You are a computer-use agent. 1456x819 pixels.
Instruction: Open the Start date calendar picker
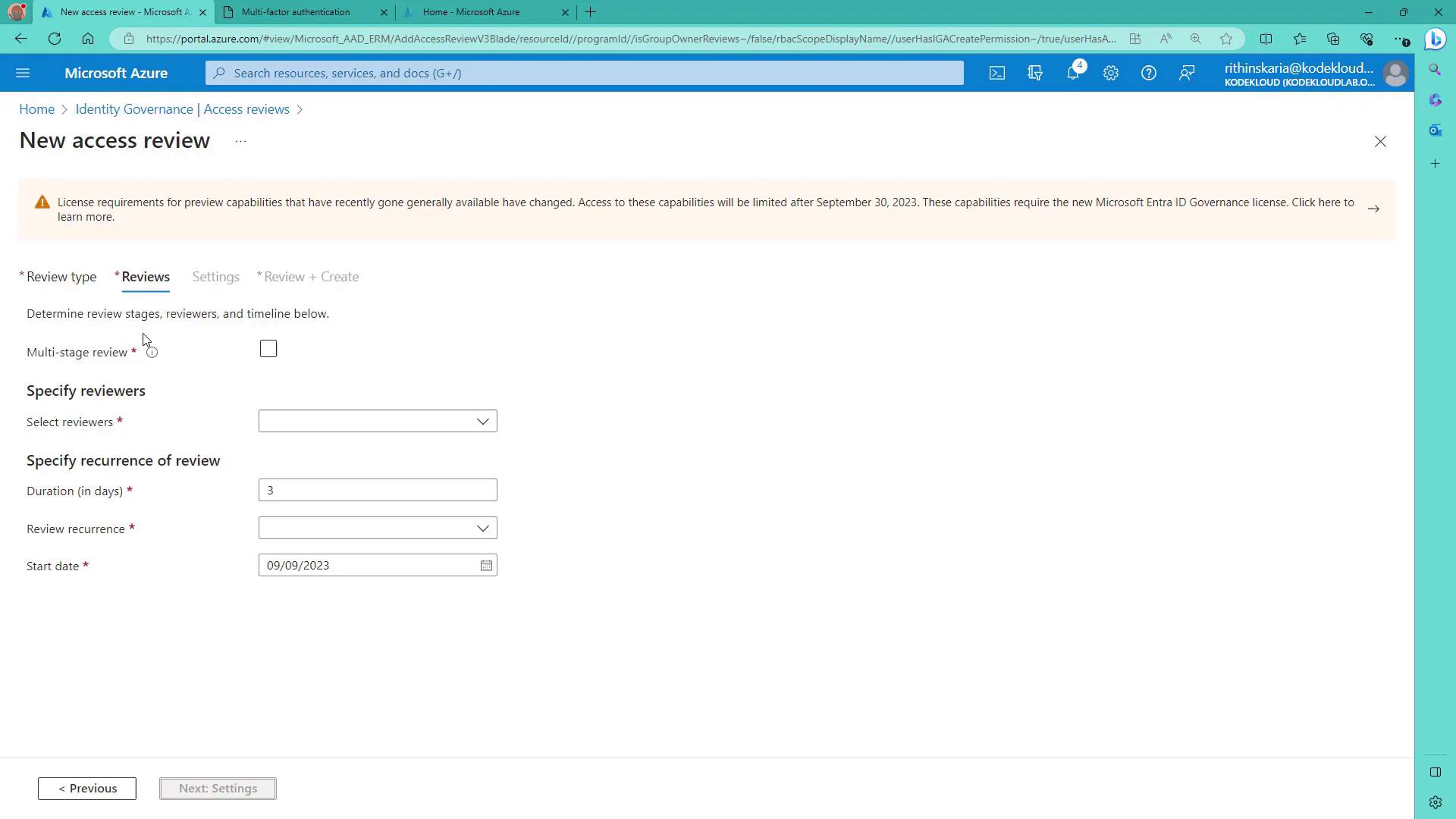coord(486,566)
